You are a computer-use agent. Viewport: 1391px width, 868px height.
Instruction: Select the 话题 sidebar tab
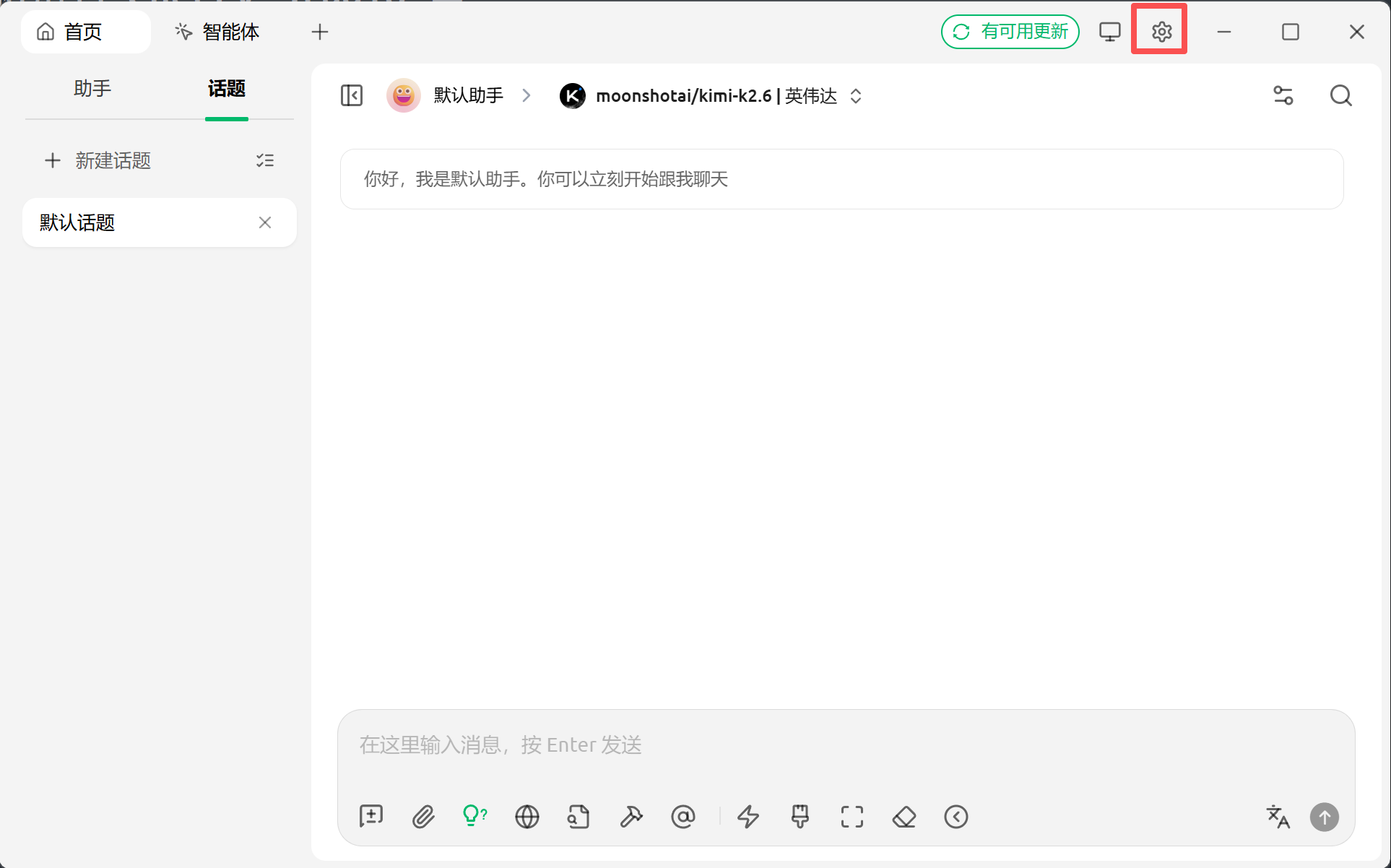[x=227, y=89]
